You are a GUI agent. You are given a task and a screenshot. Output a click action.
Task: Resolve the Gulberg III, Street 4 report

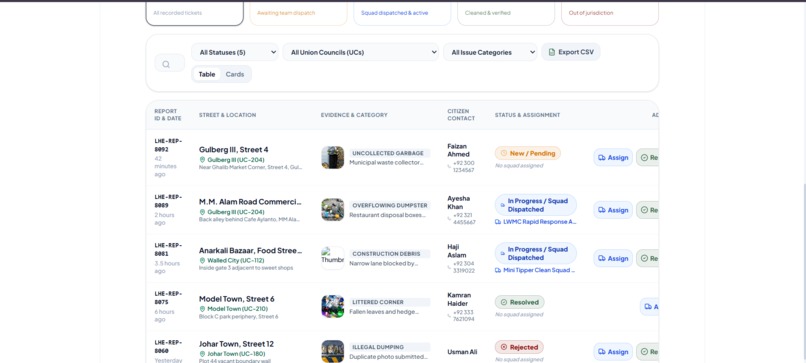tap(648, 157)
